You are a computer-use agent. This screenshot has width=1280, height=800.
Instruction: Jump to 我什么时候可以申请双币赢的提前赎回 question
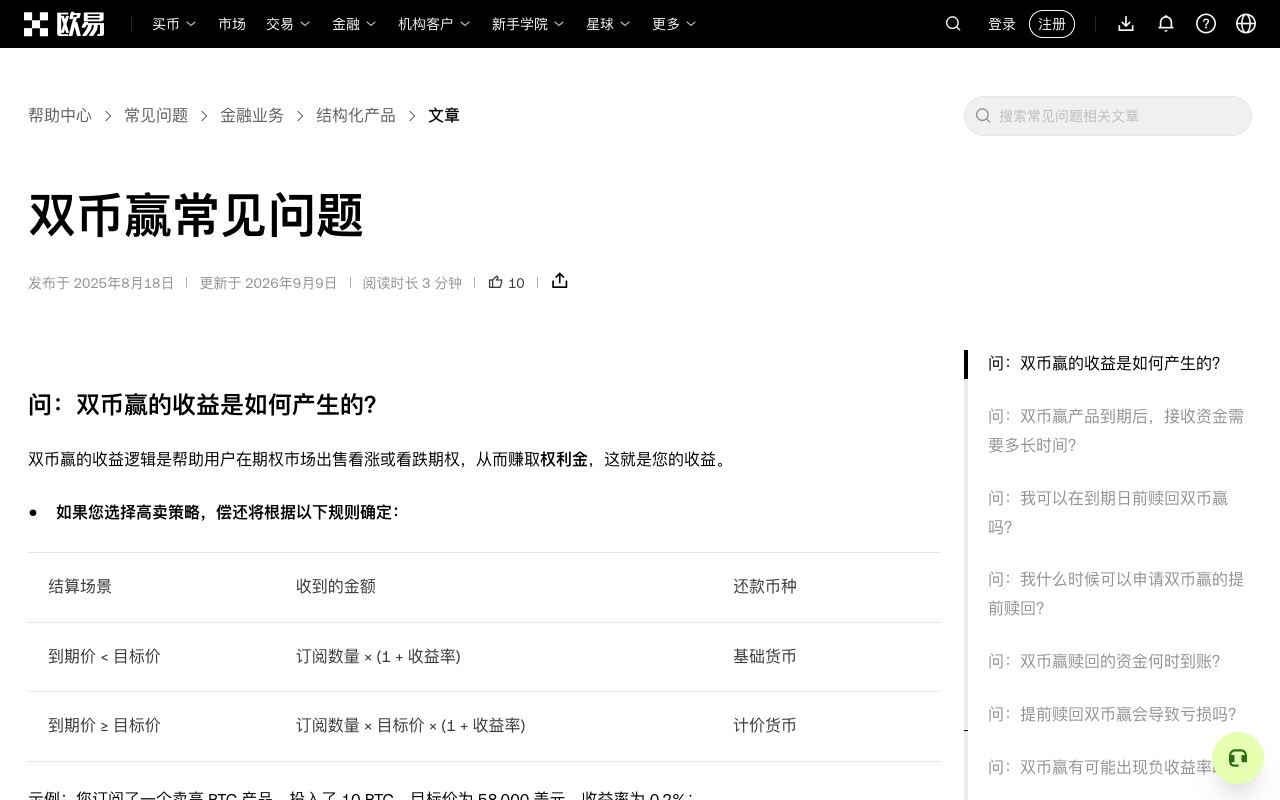coord(1116,594)
